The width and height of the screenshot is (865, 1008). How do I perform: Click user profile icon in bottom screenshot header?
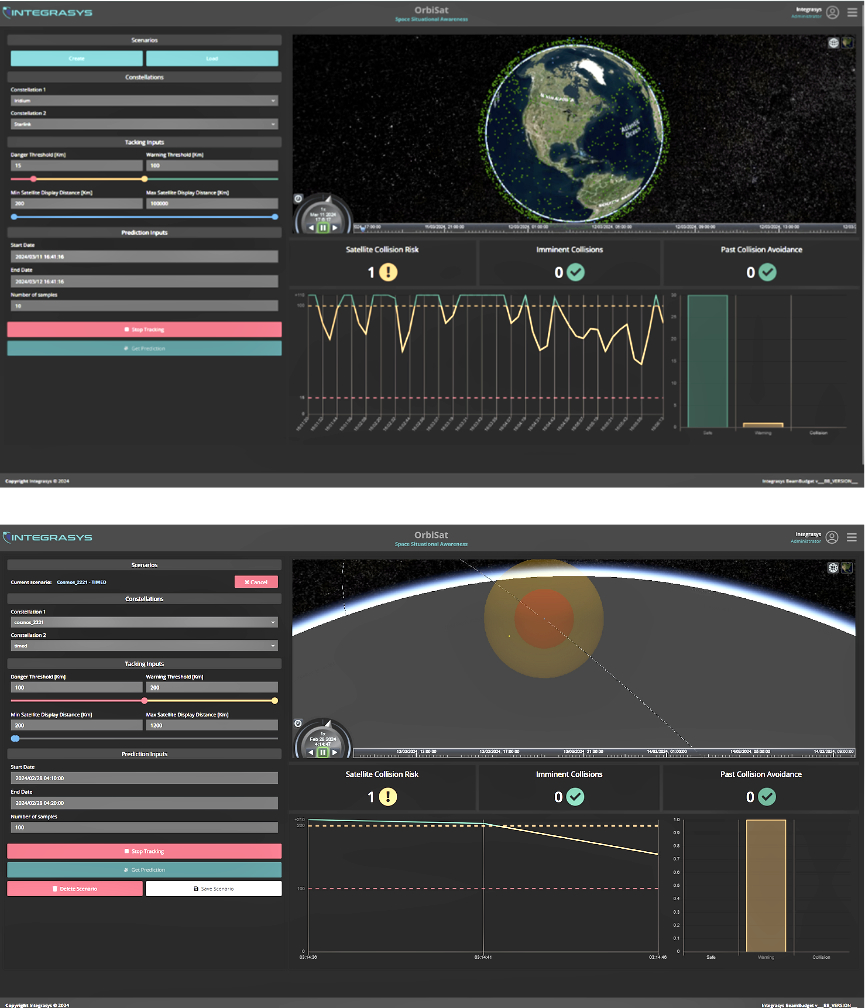[832, 537]
